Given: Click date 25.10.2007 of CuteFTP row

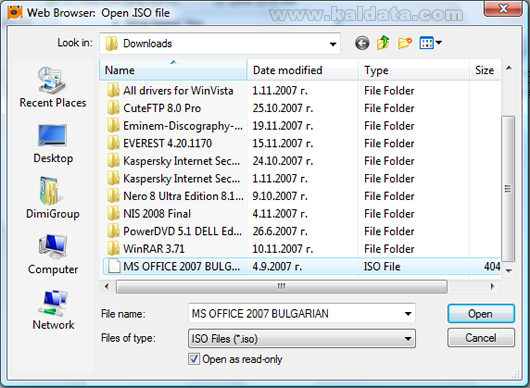Looking at the screenshot, I should point(283,108).
